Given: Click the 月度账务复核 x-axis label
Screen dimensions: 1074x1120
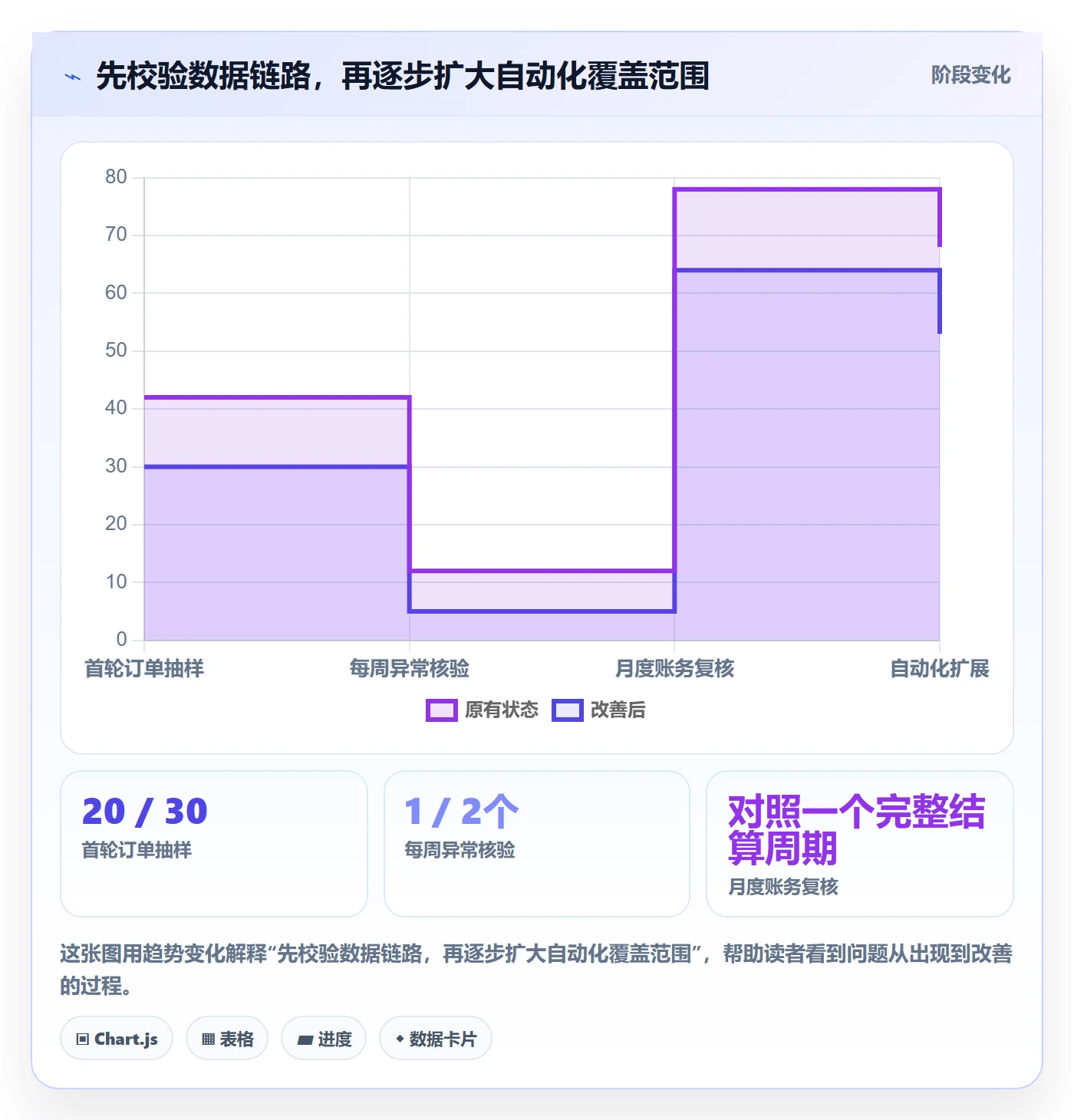Looking at the screenshot, I should point(674,669).
